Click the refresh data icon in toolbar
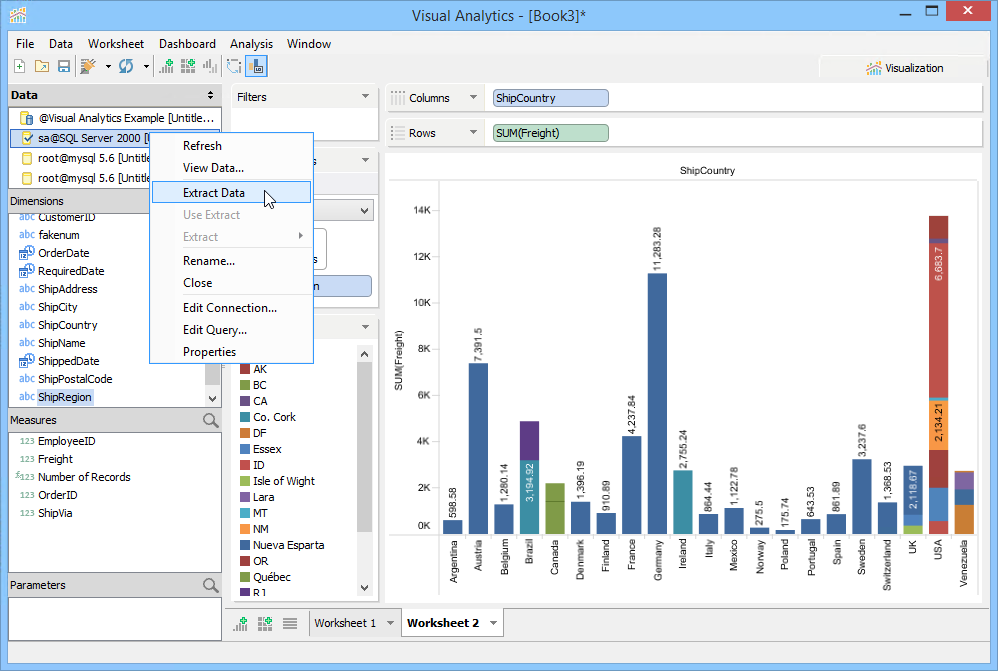This screenshot has width=998, height=671. (126, 66)
